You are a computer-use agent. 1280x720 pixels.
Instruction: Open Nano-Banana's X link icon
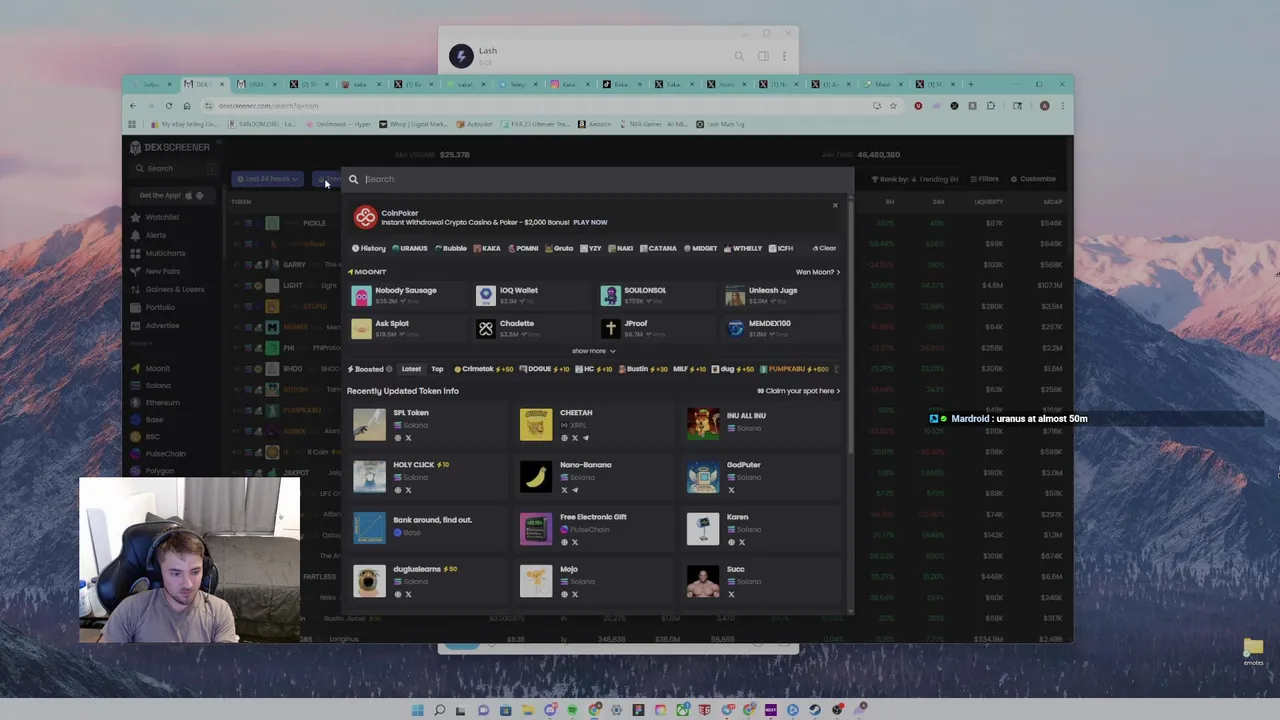click(x=563, y=490)
